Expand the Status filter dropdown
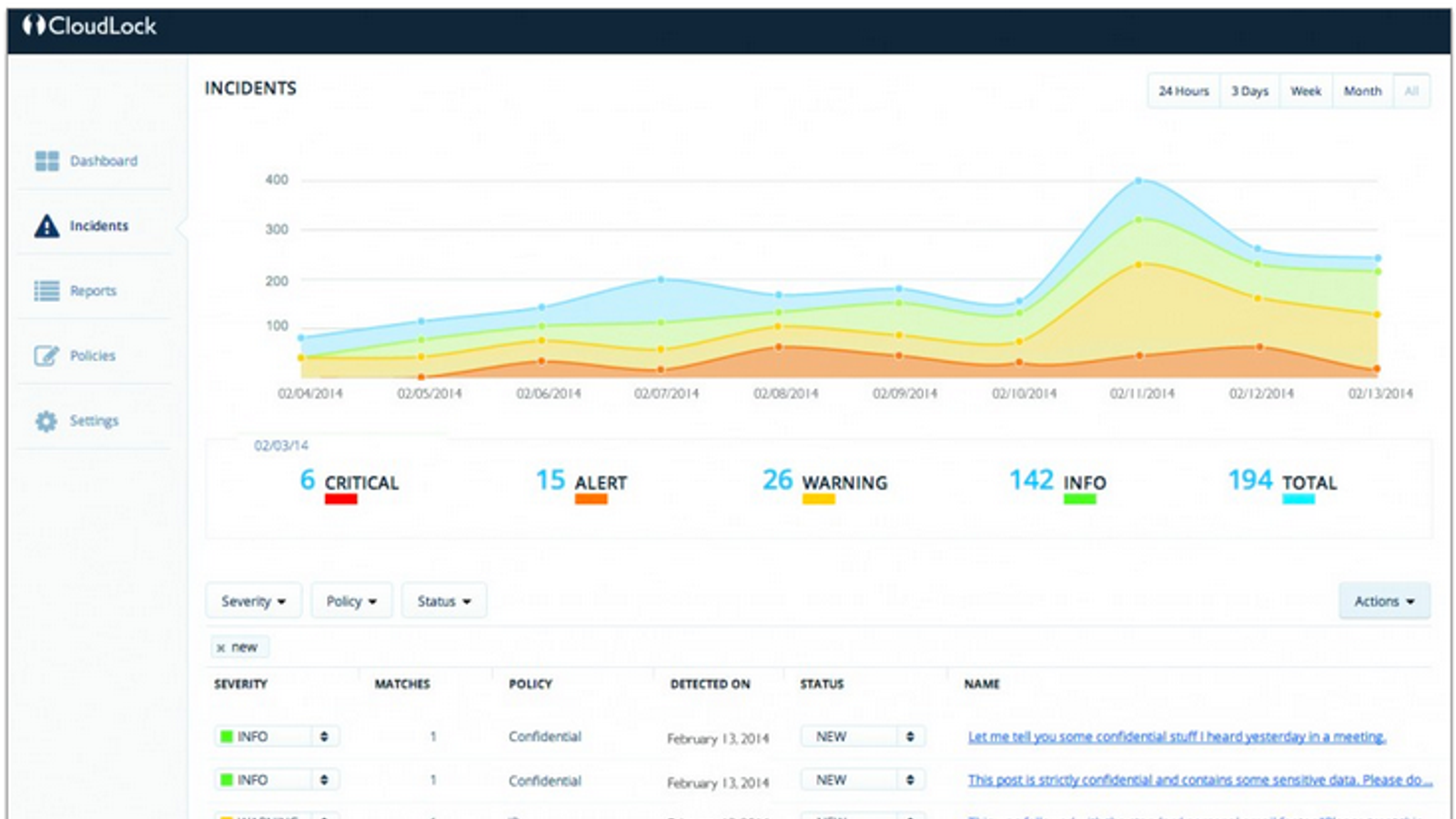 coord(444,601)
